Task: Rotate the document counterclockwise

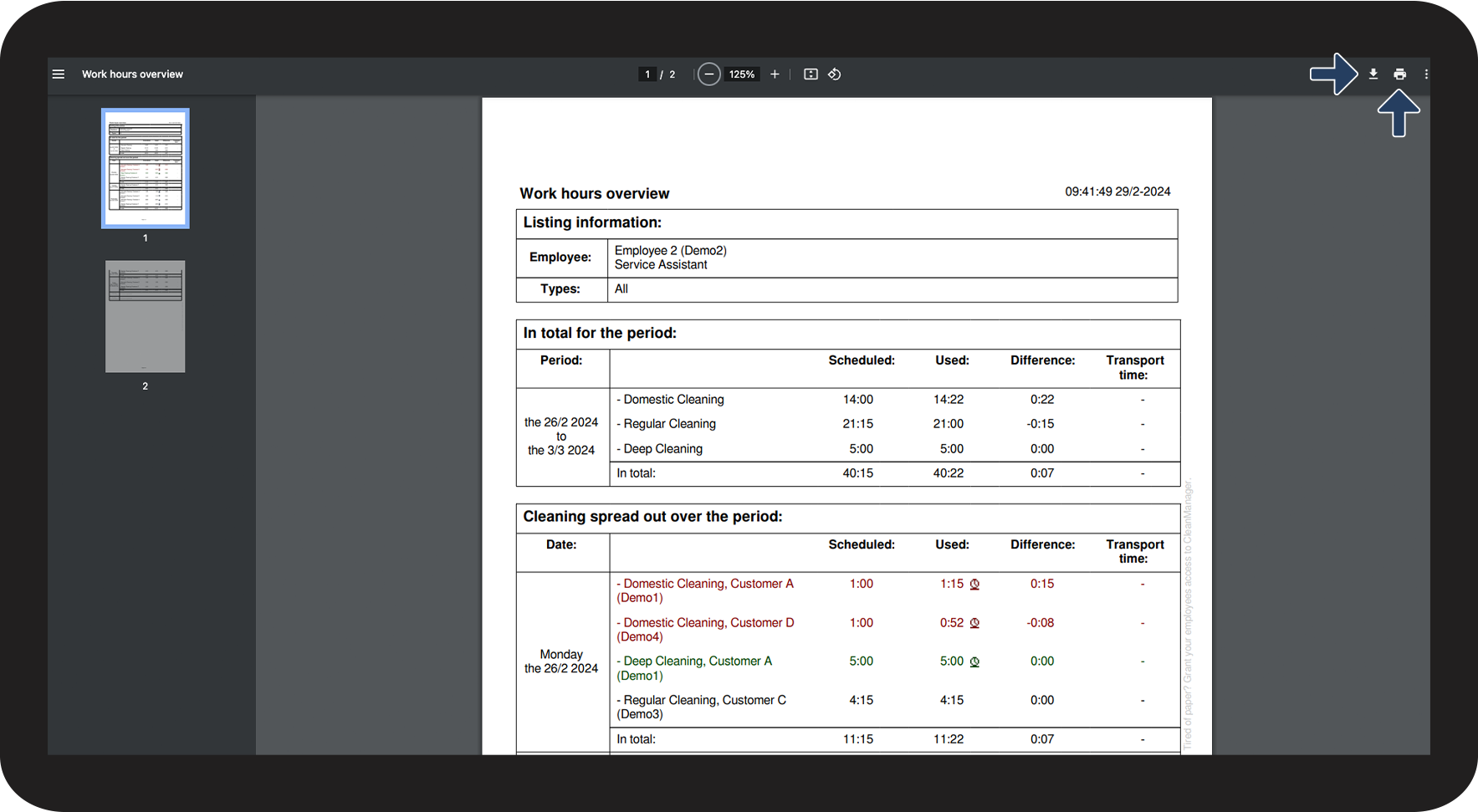Action: click(834, 74)
